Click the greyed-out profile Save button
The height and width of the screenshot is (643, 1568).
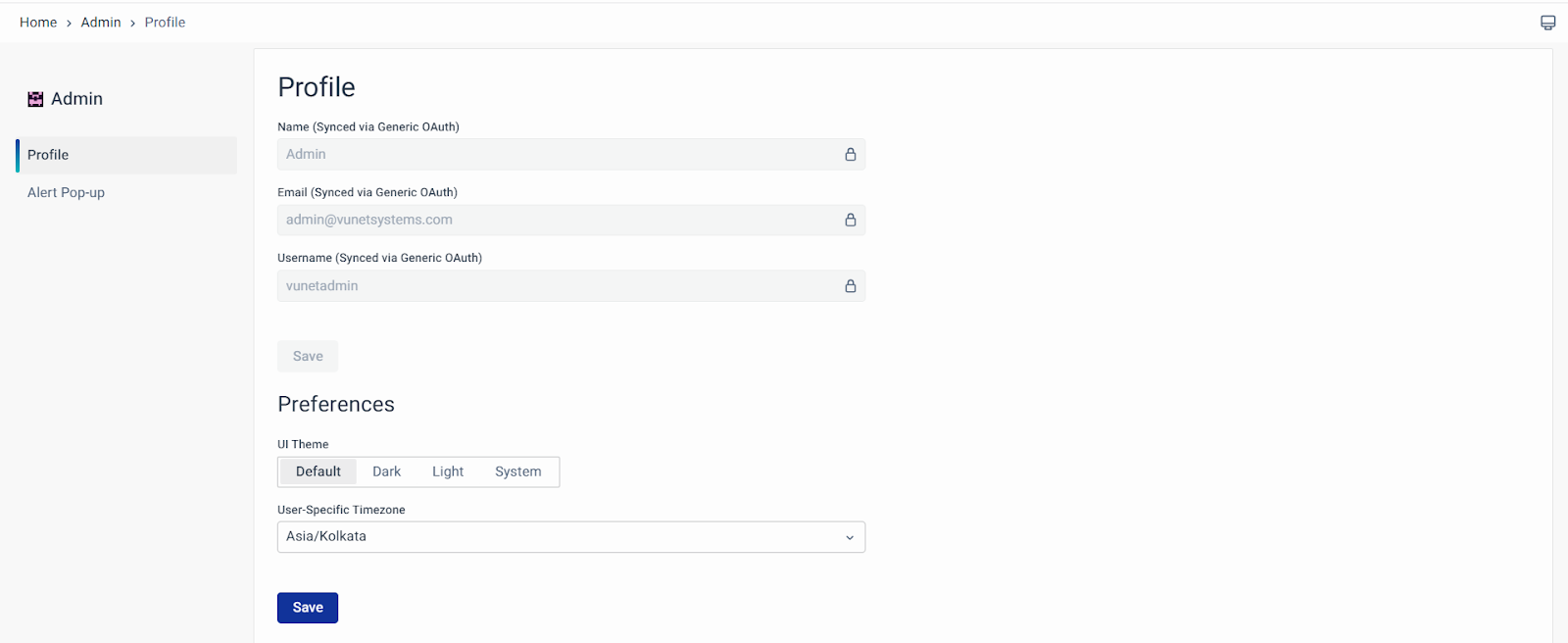(x=308, y=357)
